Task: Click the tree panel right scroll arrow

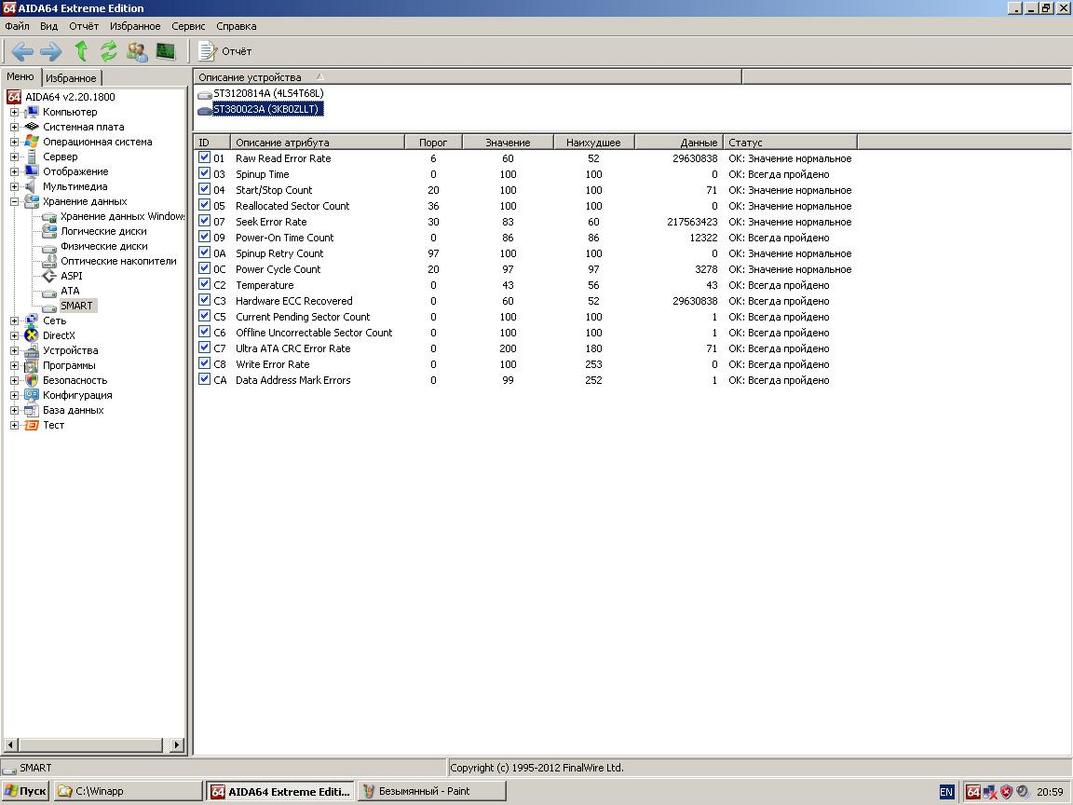Action: pos(177,745)
